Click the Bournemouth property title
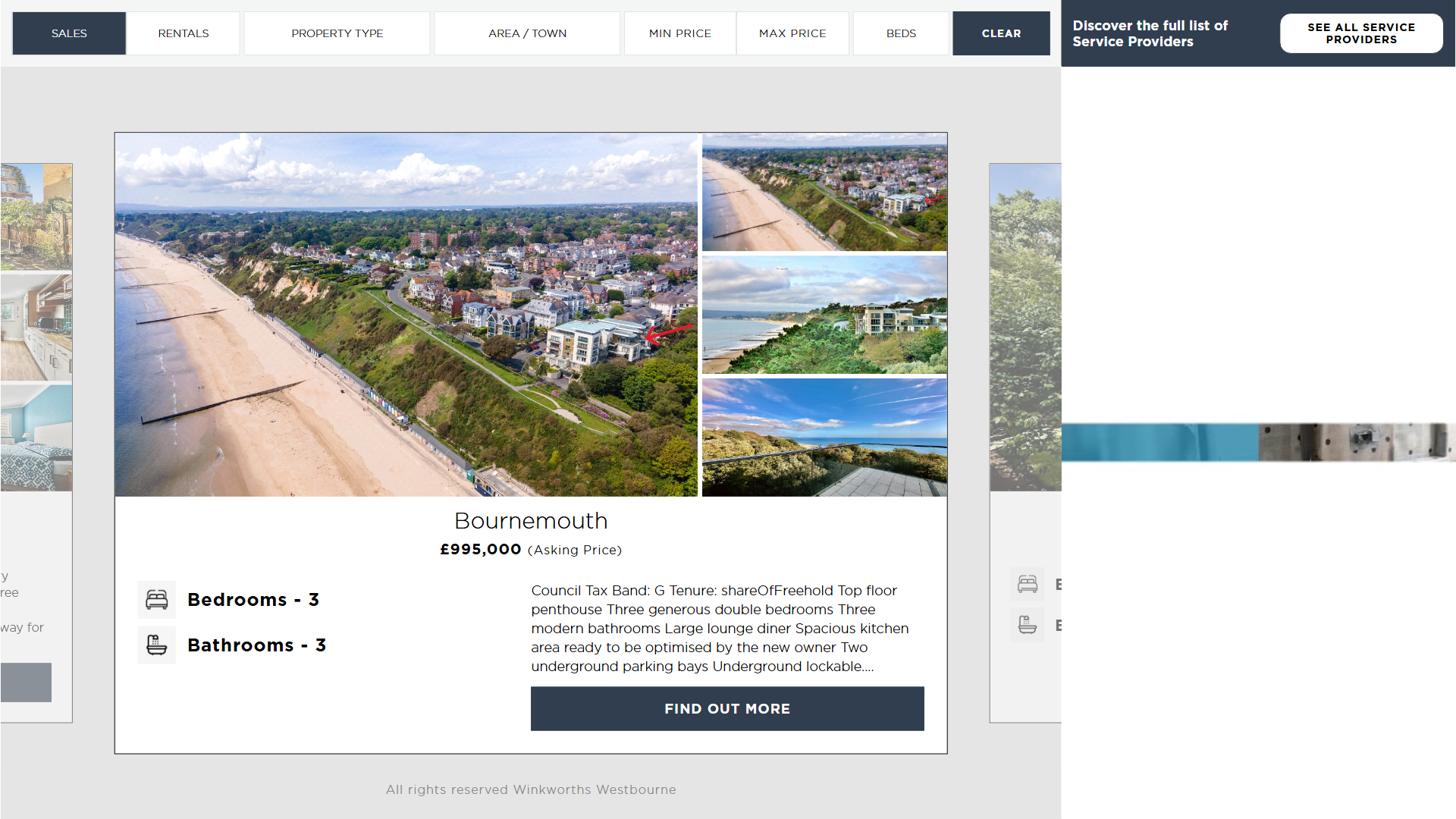 point(531,521)
